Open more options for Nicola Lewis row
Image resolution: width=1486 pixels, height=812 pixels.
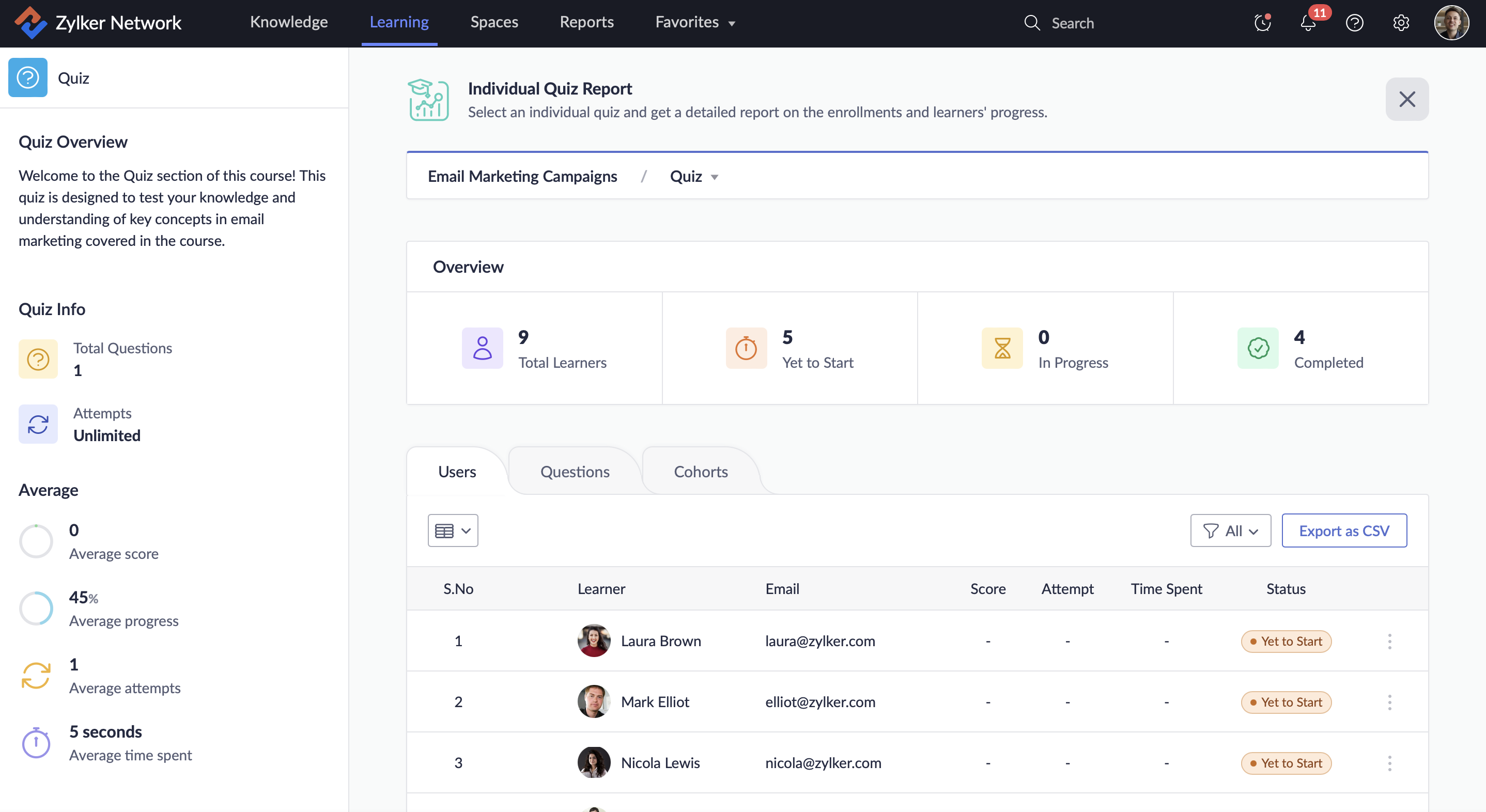[x=1389, y=763]
